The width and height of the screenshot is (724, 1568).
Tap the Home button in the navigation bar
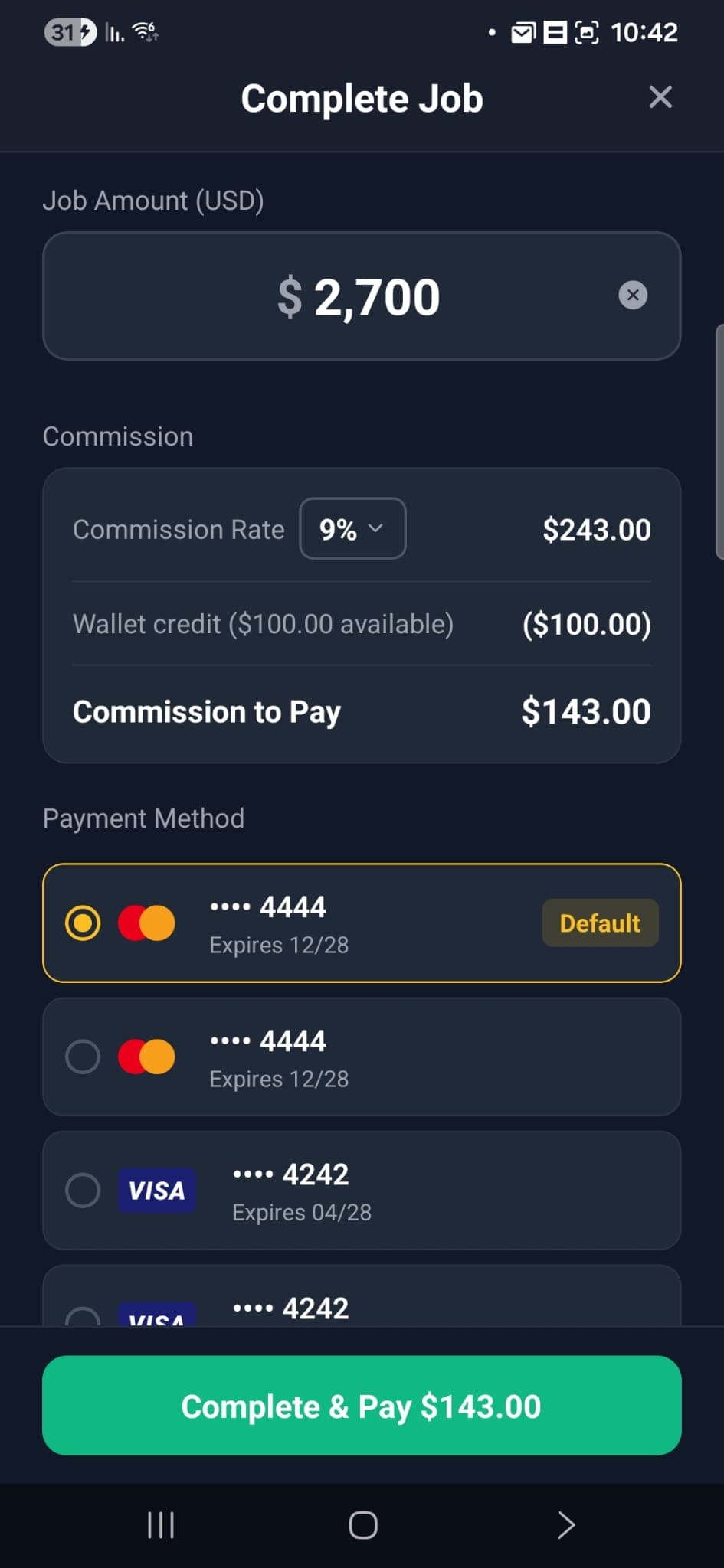point(362,1525)
